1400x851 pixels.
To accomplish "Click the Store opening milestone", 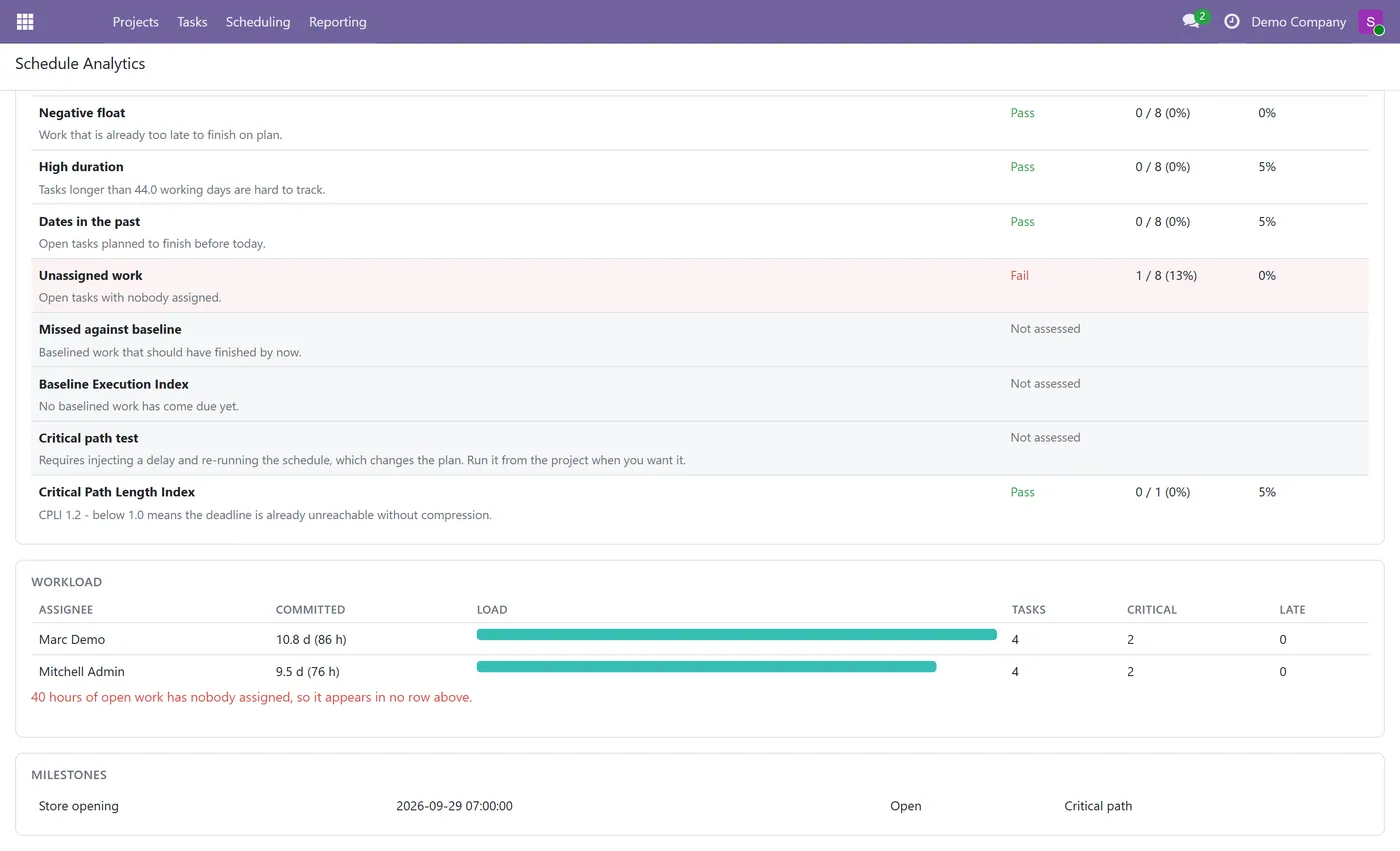I will pos(79,806).
